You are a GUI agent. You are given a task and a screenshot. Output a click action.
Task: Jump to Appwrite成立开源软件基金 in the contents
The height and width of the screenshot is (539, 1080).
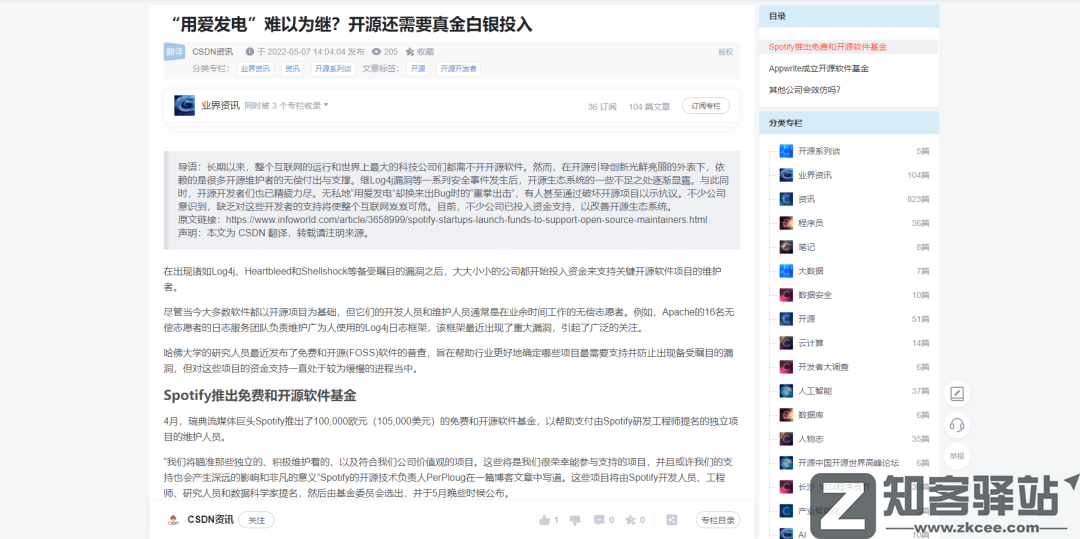click(818, 68)
